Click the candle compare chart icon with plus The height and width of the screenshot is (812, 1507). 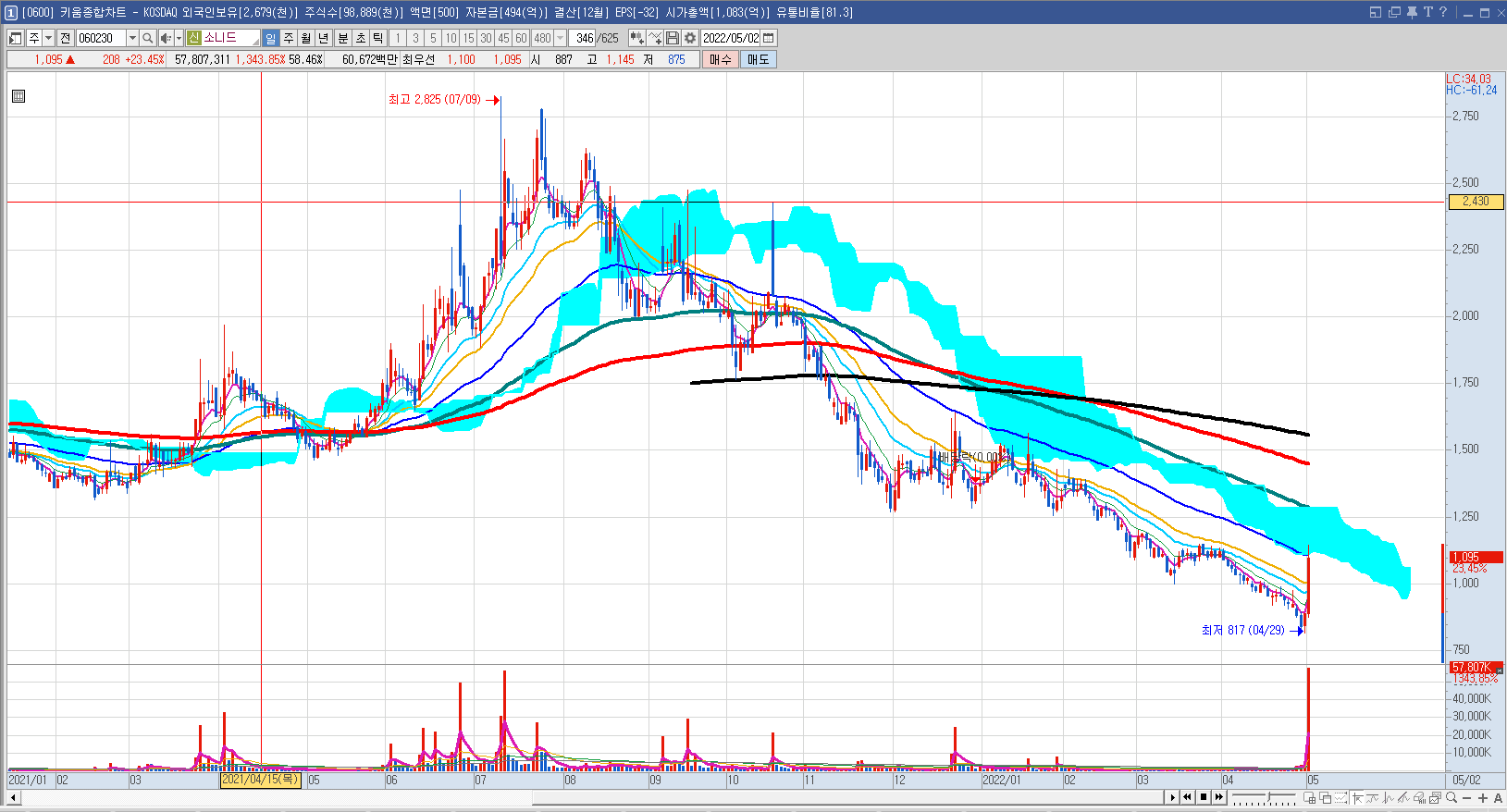pos(637,38)
